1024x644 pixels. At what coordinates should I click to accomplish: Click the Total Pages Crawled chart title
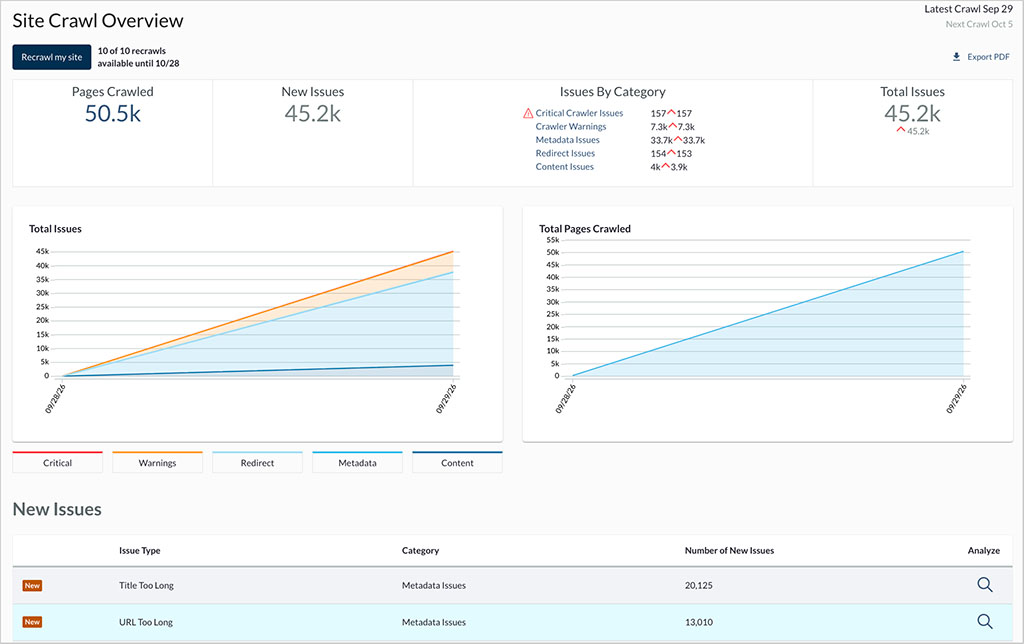[584, 229]
